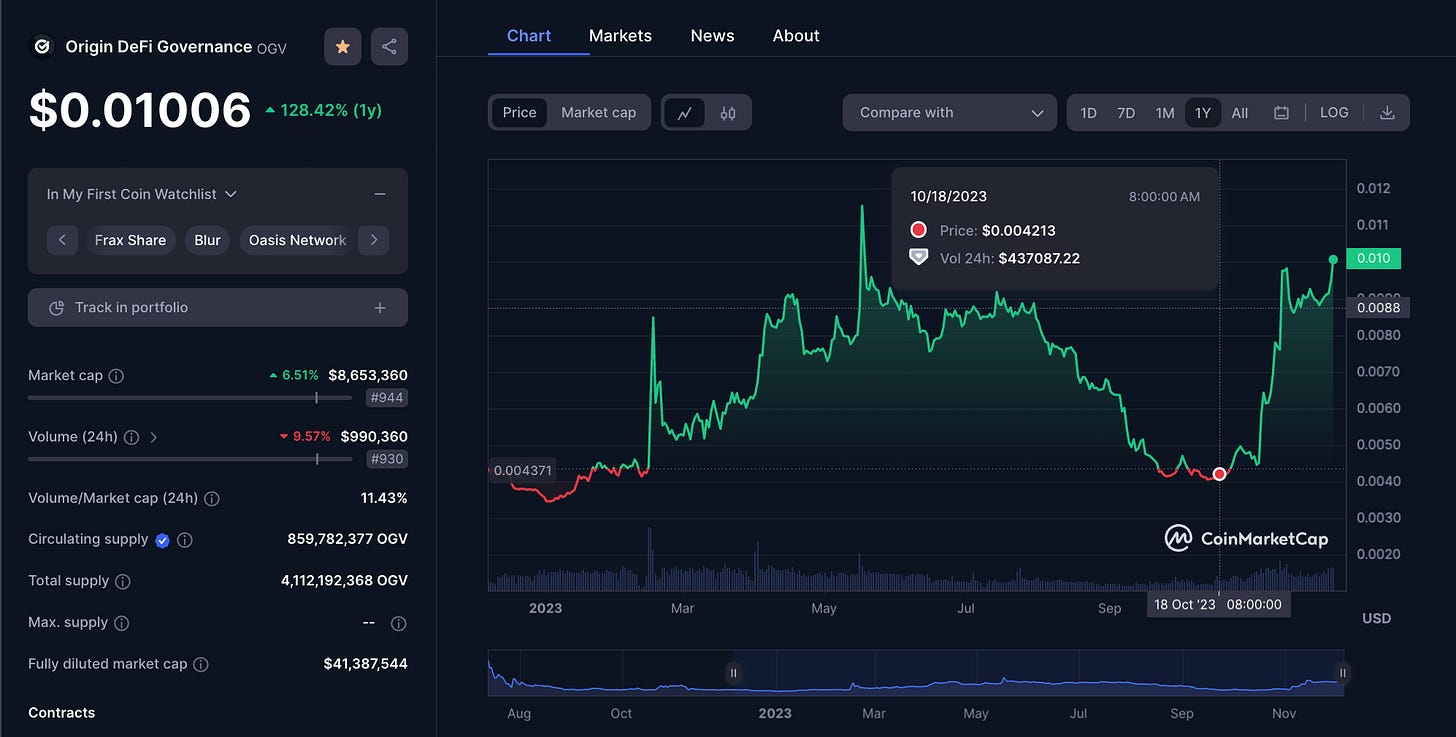Screen dimensions: 1456x737
Task: Open Oasis Network coin chip
Action: (296, 240)
